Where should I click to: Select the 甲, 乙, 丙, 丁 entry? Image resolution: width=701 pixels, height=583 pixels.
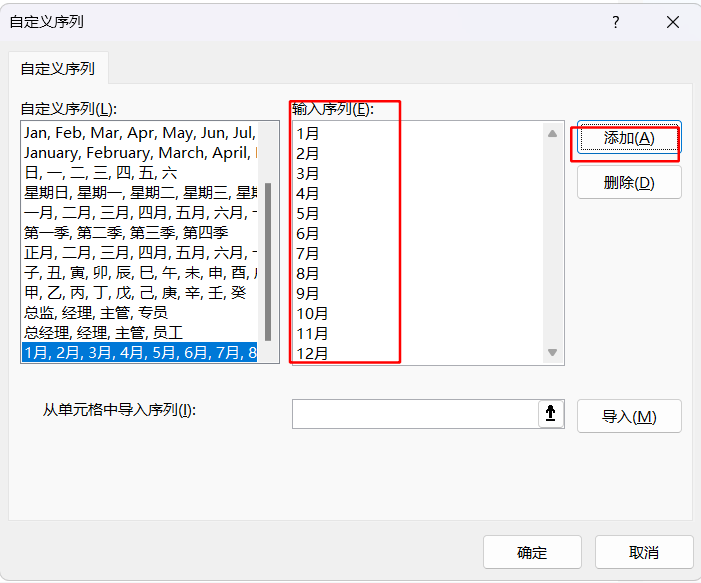coord(139,293)
